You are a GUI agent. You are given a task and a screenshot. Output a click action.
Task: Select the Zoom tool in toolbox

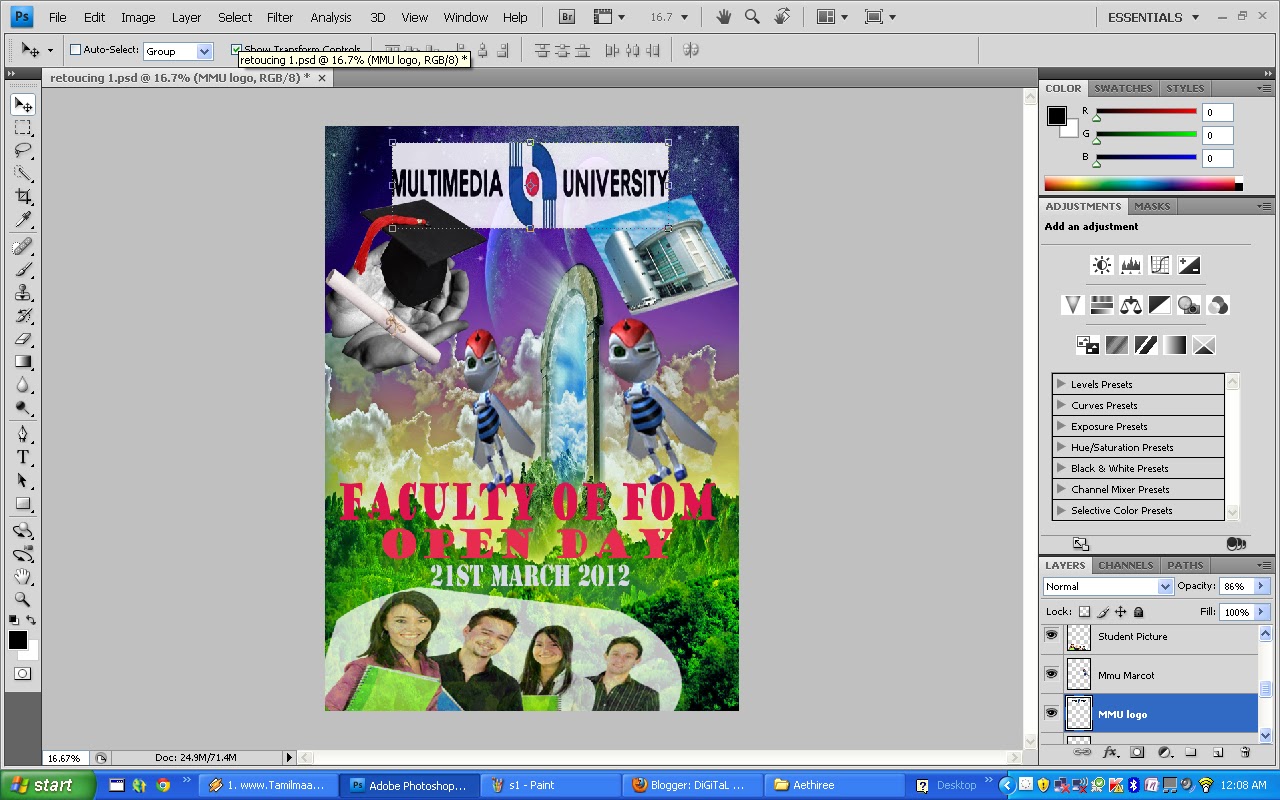(x=23, y=599)
